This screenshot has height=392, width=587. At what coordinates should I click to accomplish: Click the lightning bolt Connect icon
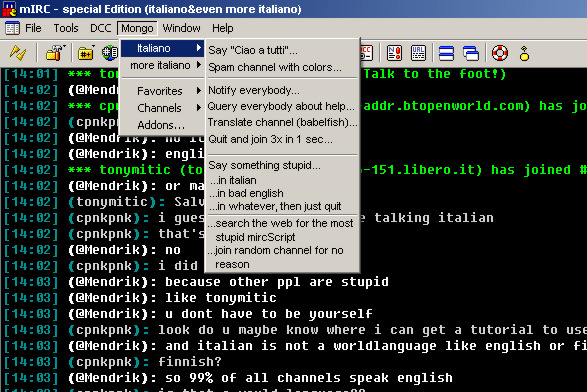pyautogui.click(x=18, y=53)
